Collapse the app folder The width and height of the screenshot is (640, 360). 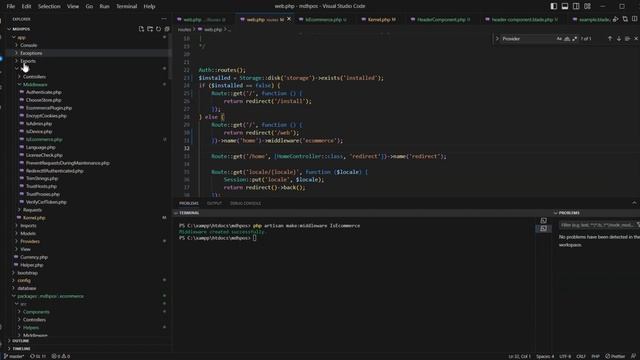coord(21,37)
